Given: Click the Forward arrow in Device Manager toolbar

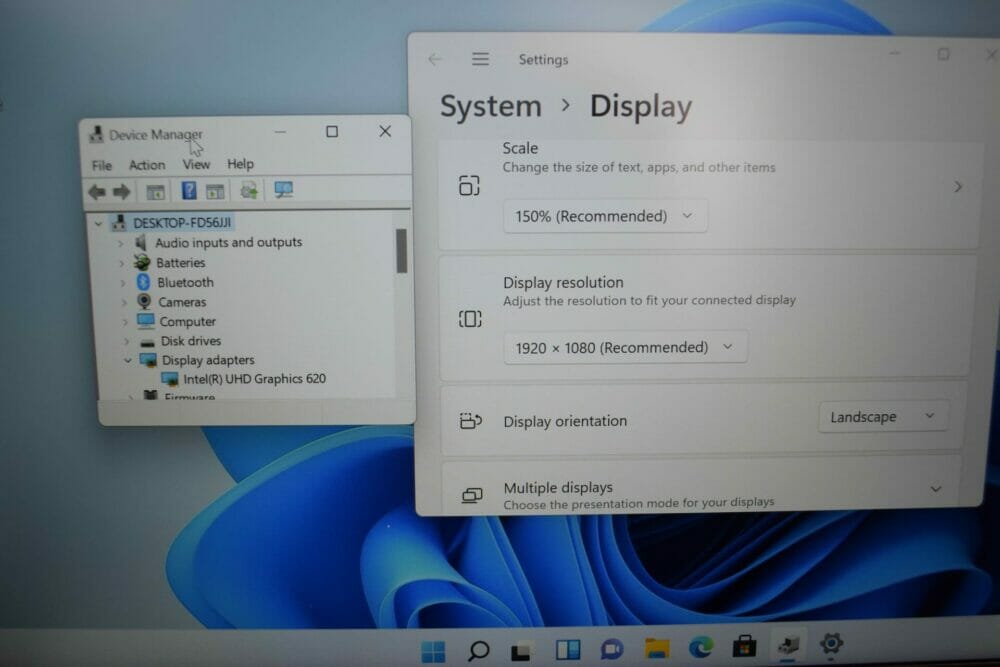Looking at the screenshot, I should click(x=122, y=191).
